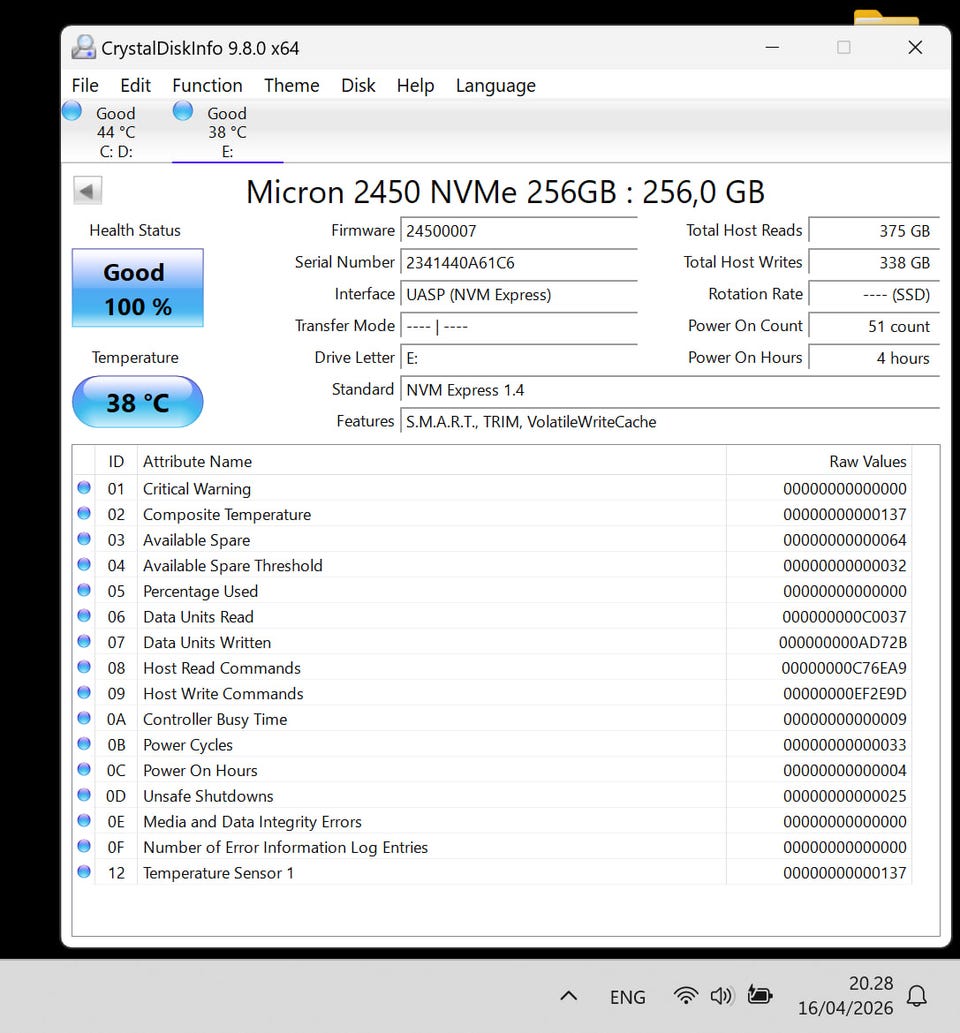Click the CrystalDiskInfo app icon in title bar
The image size is (960, 1033).
[84, 47]
